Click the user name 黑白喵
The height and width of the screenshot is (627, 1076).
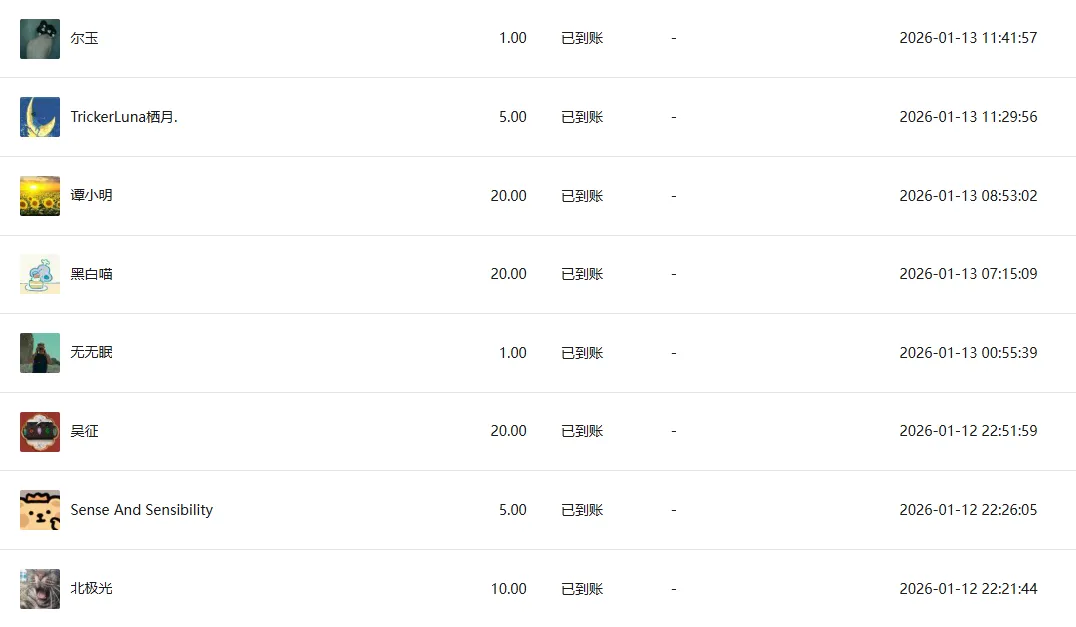[x=91, y=274]
